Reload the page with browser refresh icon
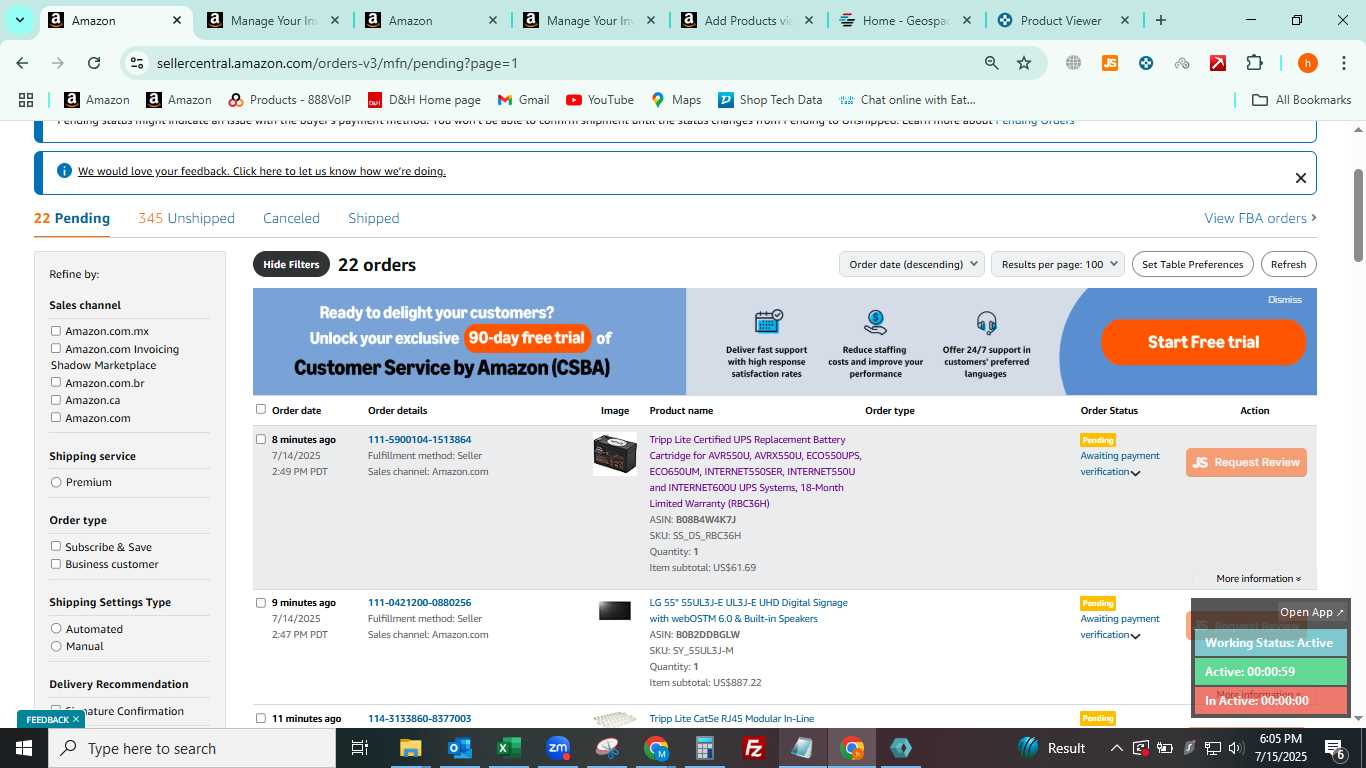 click(x=94, y=63)
